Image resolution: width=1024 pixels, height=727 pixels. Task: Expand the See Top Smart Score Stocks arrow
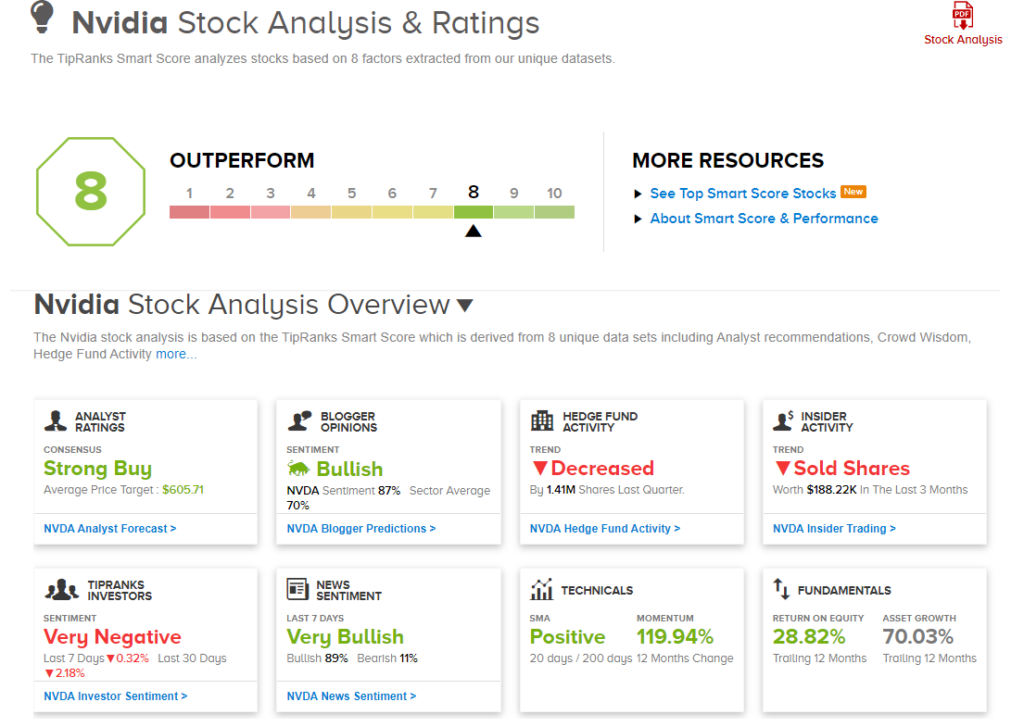[638, 192]
